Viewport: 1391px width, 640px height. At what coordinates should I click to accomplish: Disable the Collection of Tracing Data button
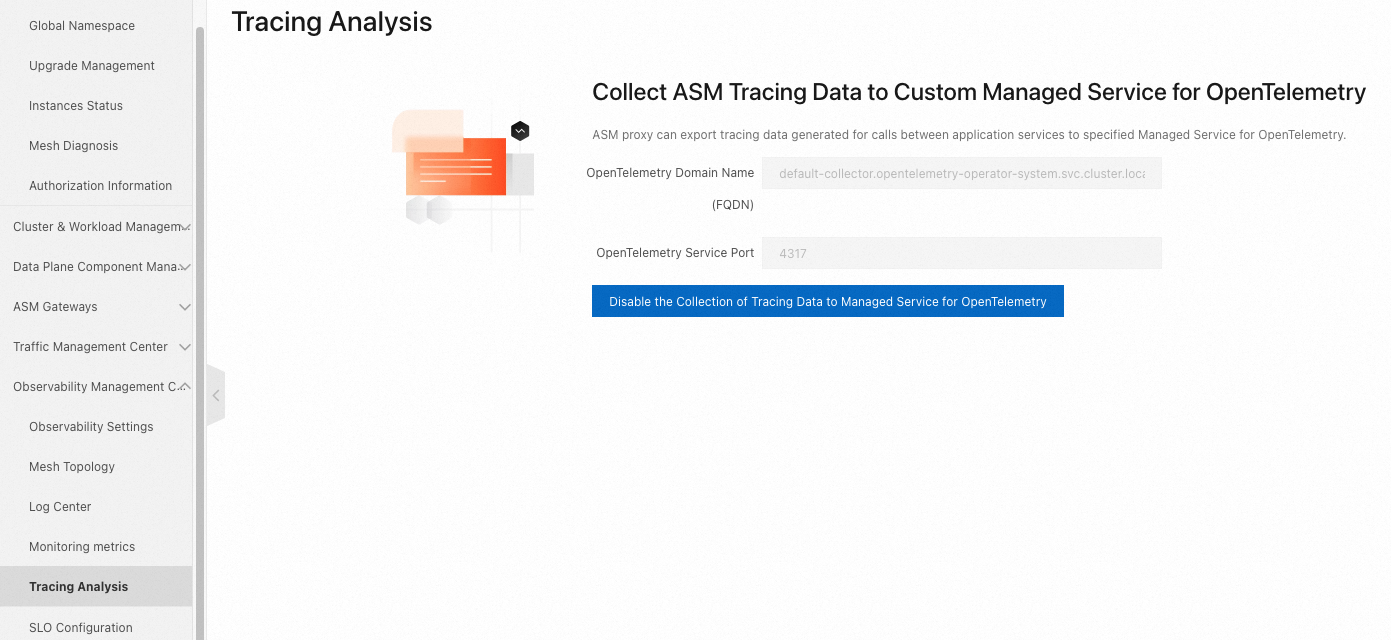pos(827,302)
